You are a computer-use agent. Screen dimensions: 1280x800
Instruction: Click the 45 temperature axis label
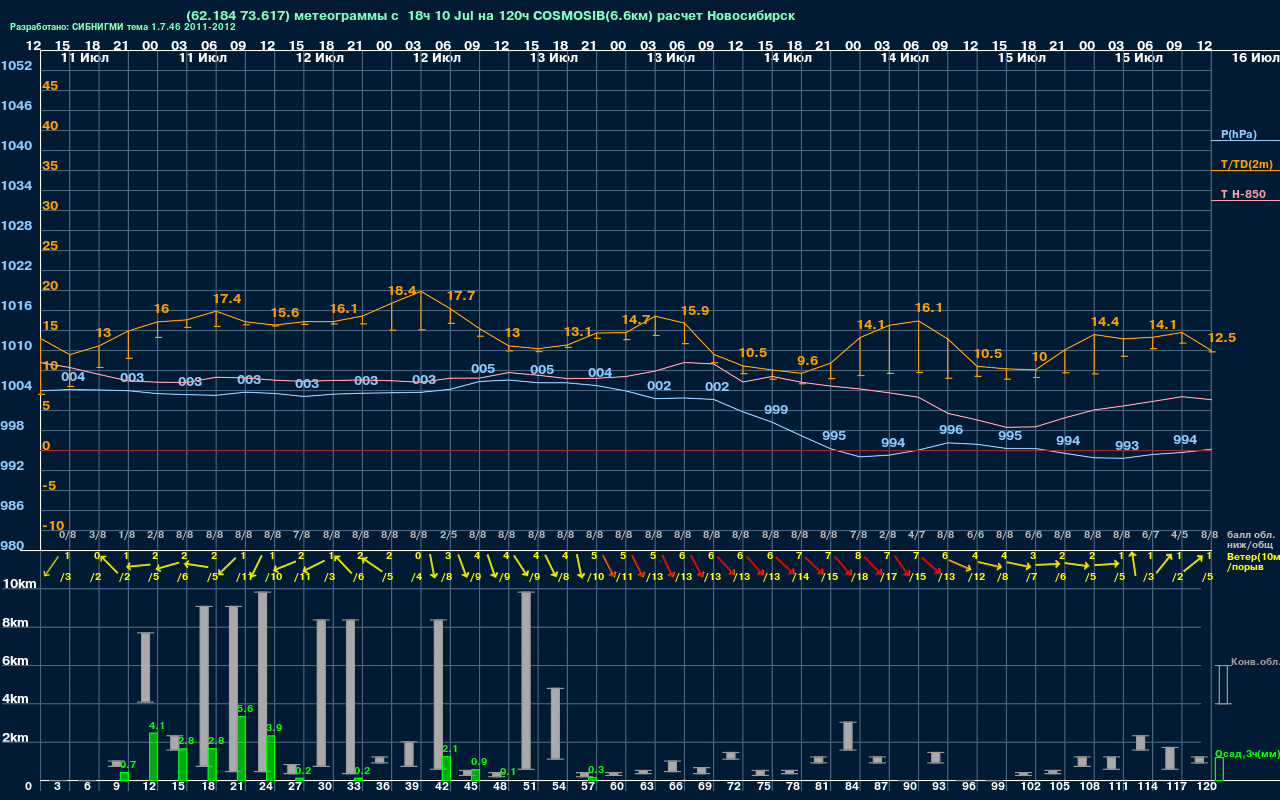click(50, 86)
